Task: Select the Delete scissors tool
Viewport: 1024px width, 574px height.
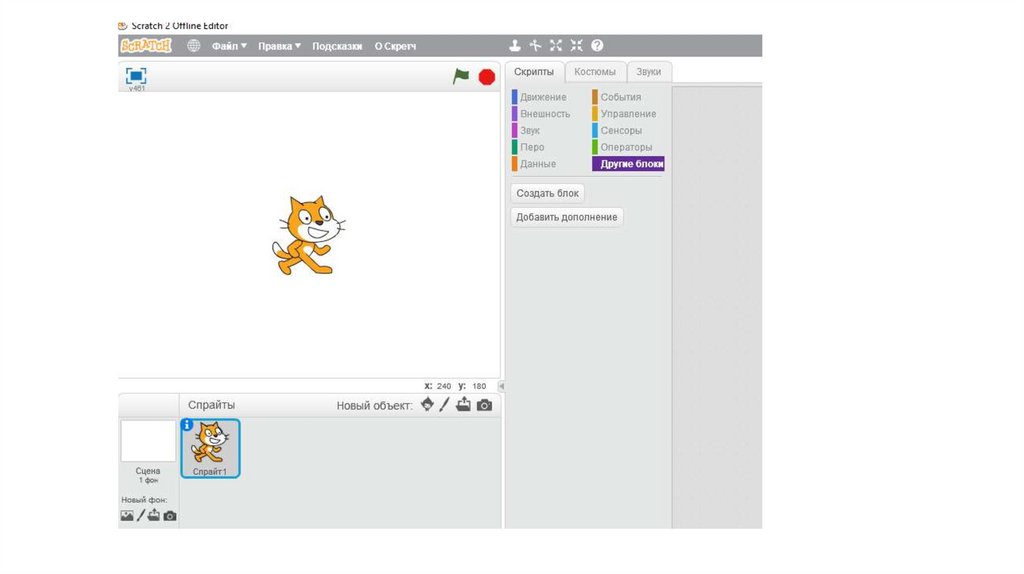Action: point(536,46)
